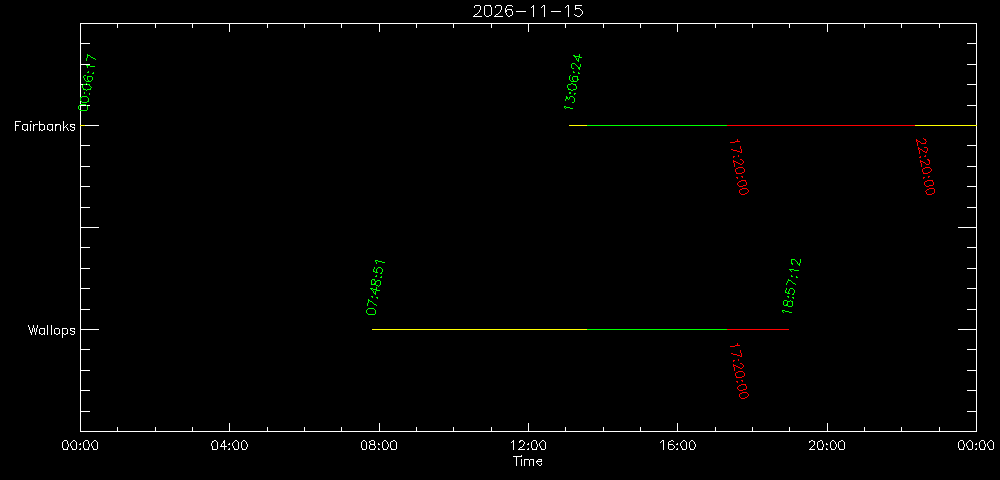Click the green 18:57:12 timestamp label
Screen dimensions: 1000x480
[792, 286]
